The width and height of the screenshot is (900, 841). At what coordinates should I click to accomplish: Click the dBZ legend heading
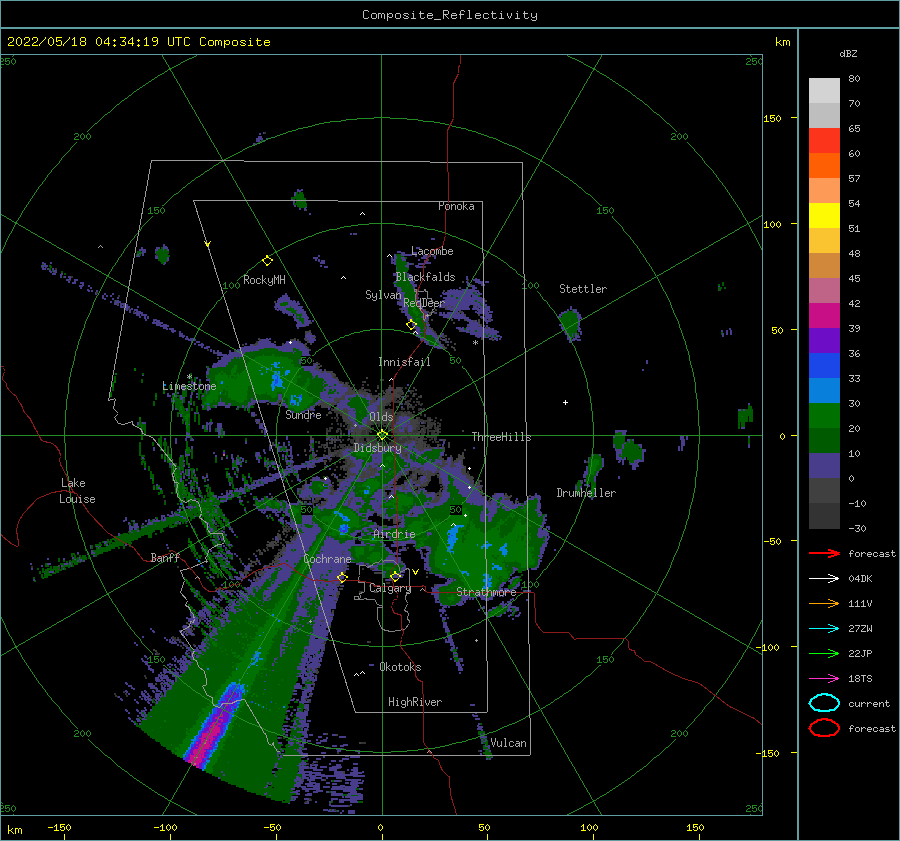(848, 53)
